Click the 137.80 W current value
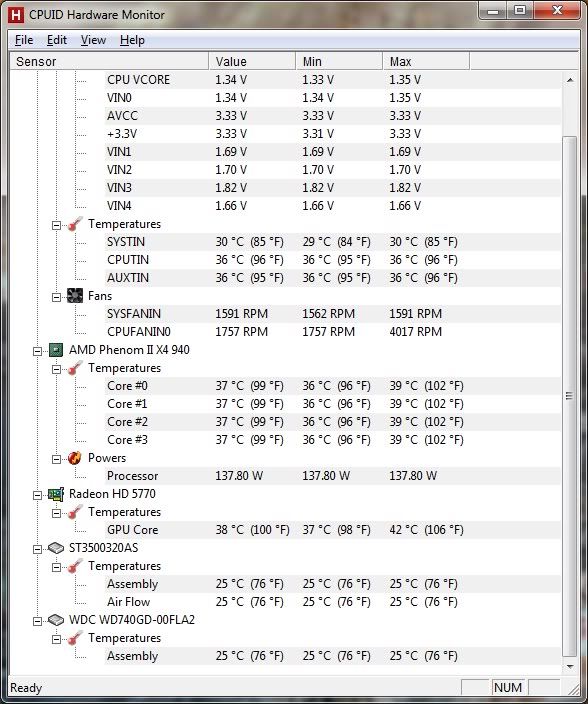The image size is (588, 704). tap(239, 475)
